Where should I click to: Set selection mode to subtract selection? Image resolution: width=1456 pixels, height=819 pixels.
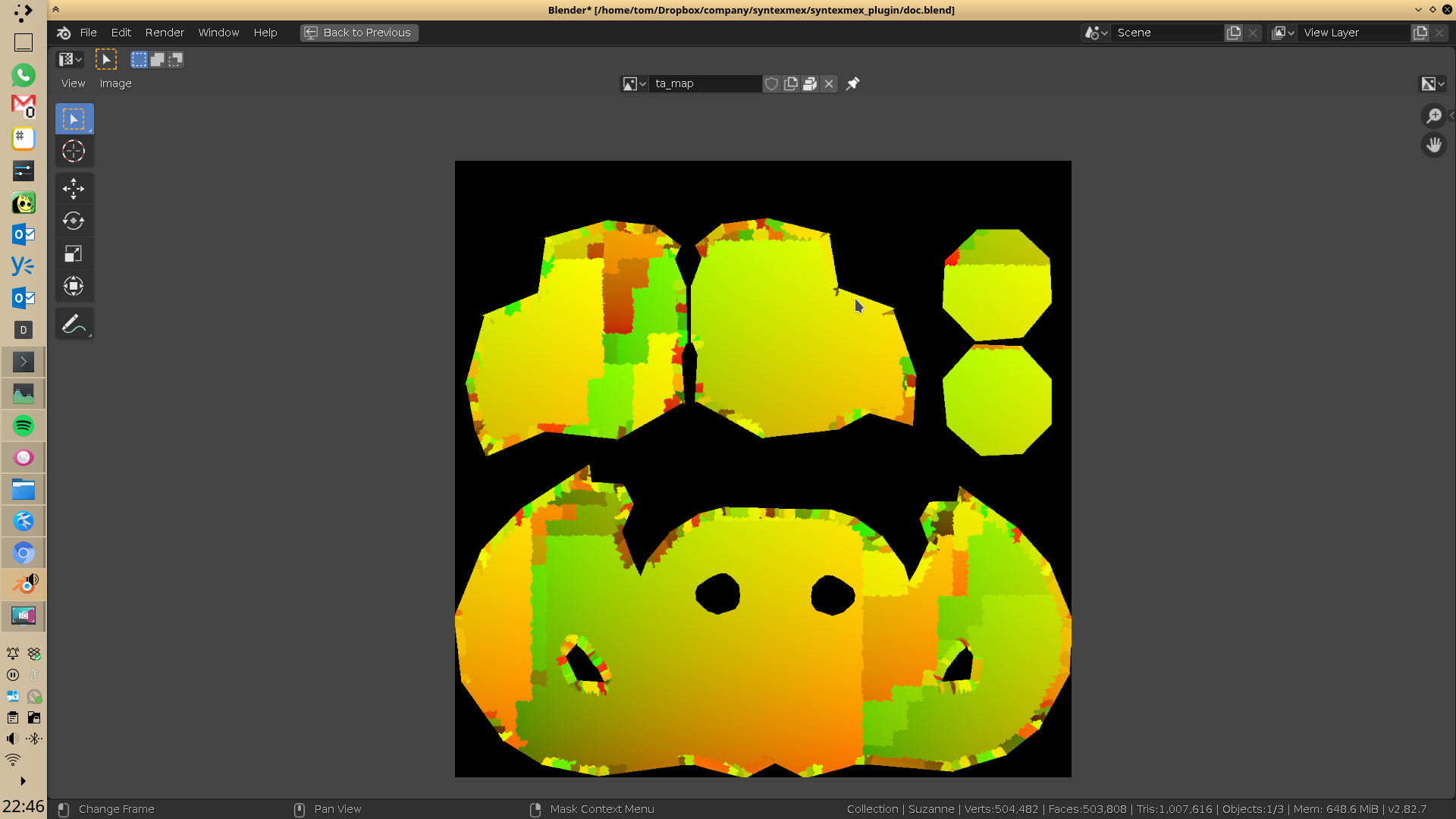[176, 59]
